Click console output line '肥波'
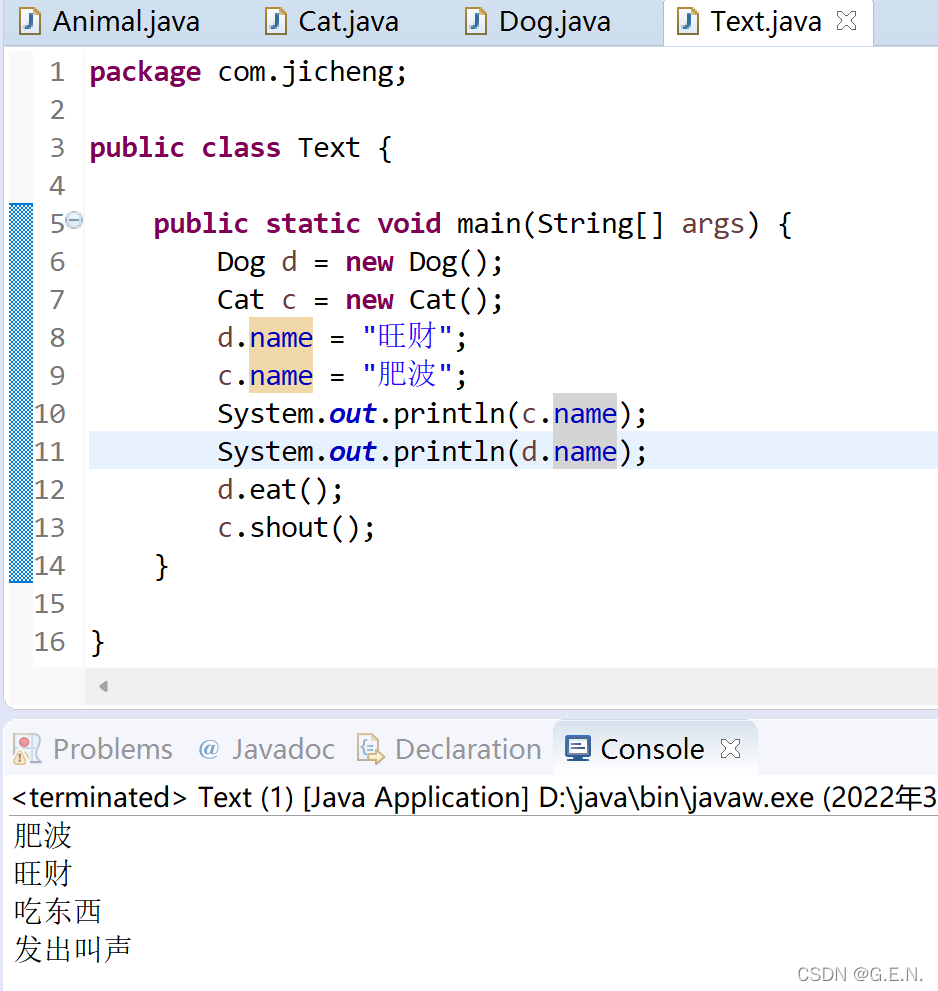The width and height of the screenshot is (938, 991). (x=42, y=836)
